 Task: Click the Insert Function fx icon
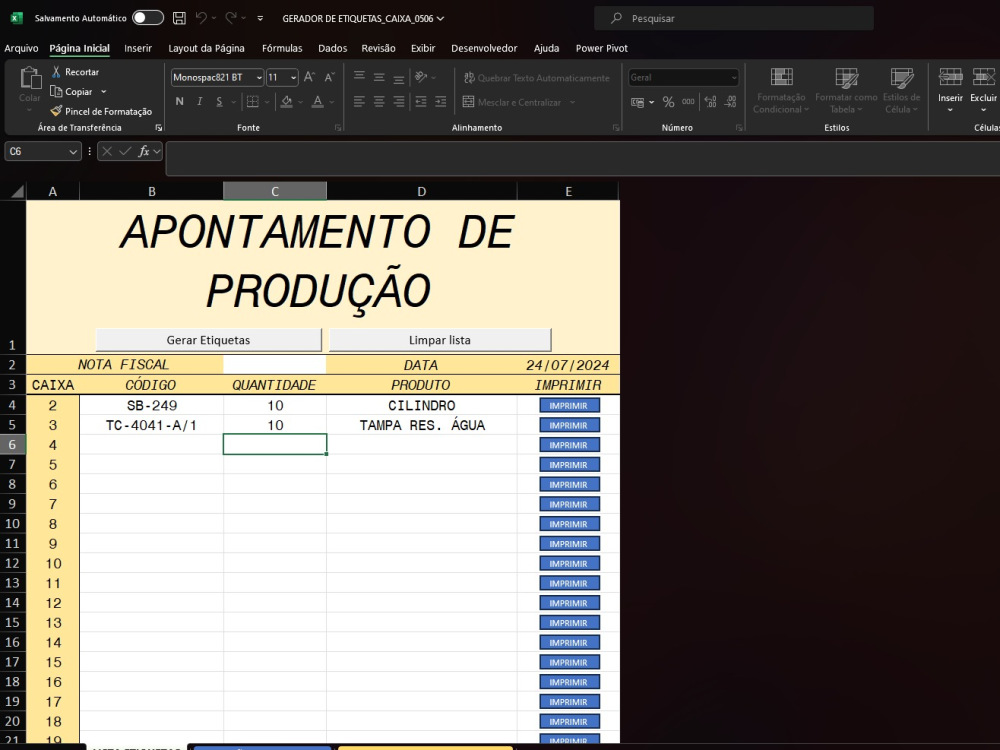coord(143,151)
